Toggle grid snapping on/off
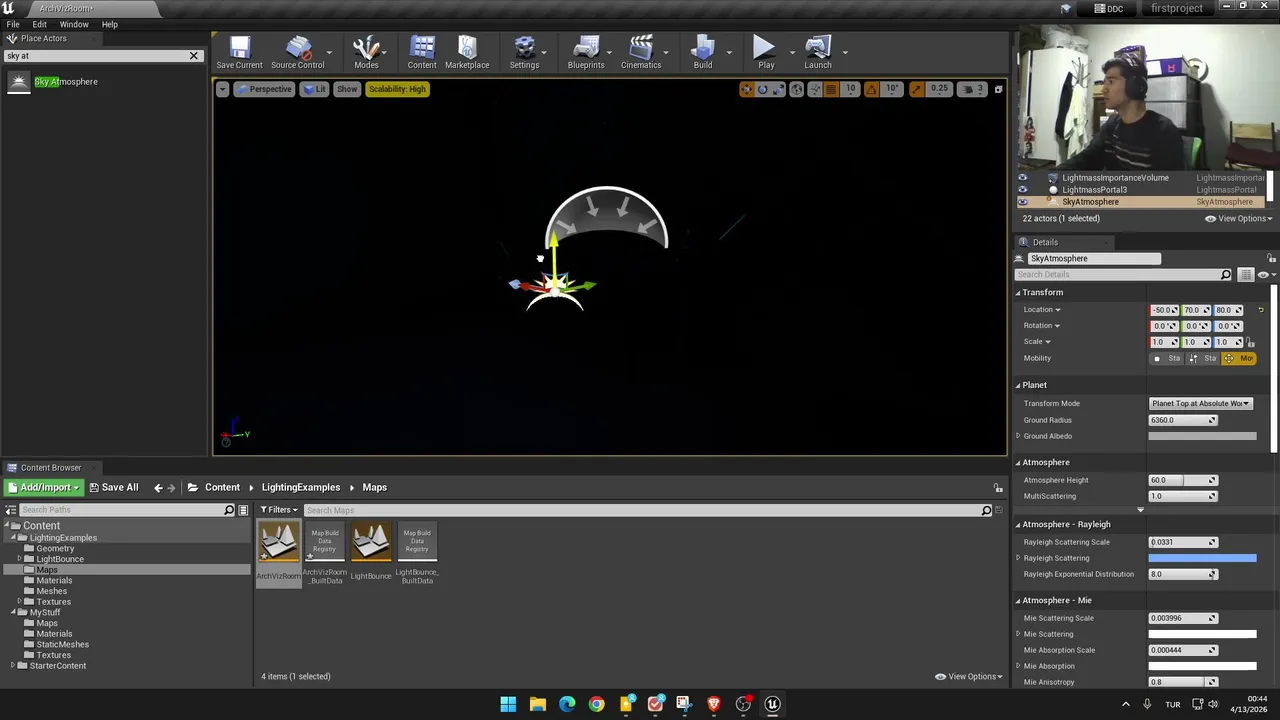 831,89
